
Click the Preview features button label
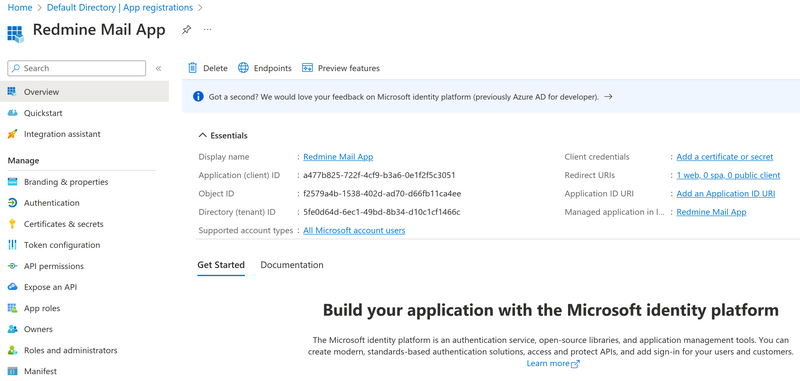pyautogui.click(x=349, y=68)
